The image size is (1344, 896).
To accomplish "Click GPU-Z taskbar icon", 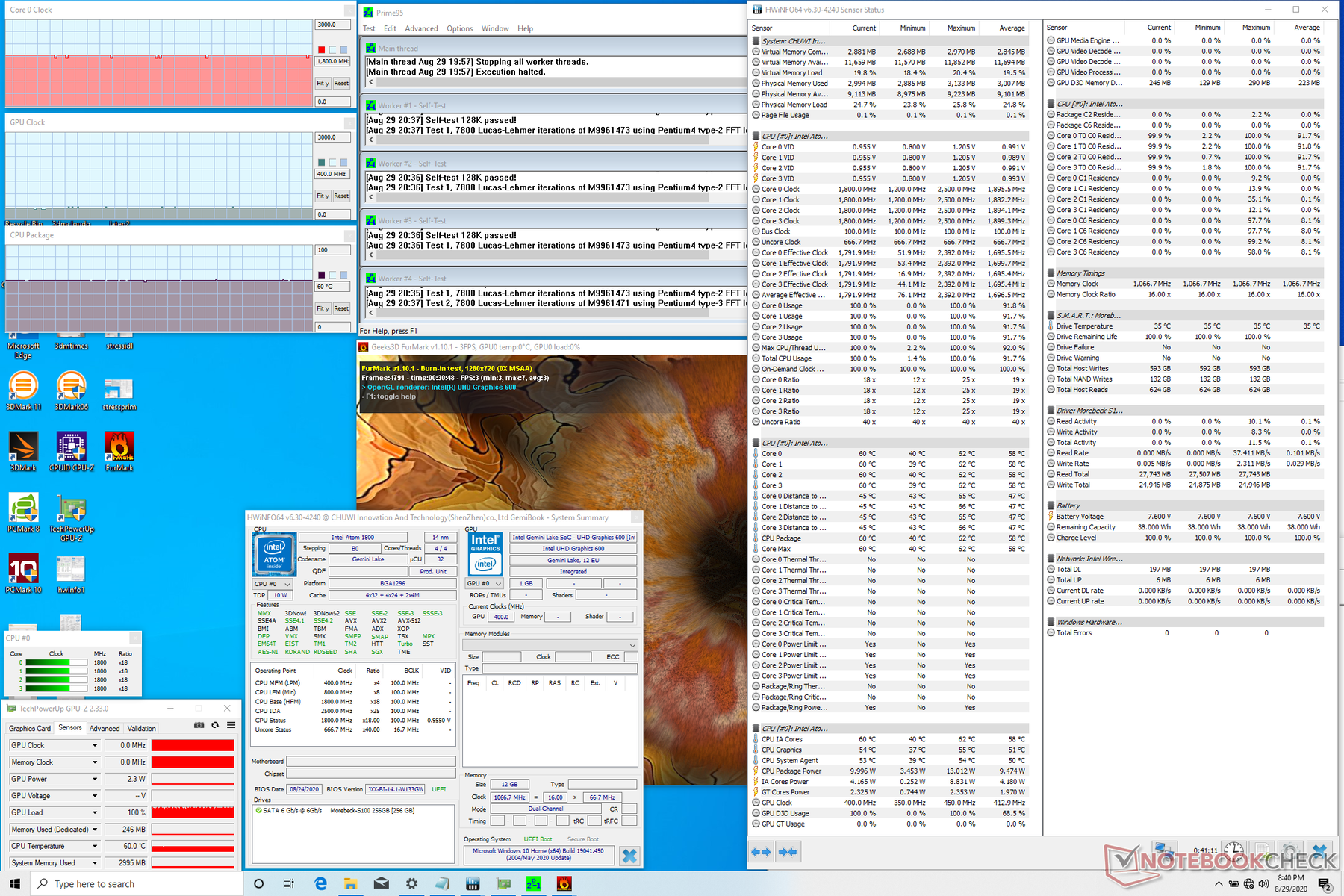I will pos(504,883).
